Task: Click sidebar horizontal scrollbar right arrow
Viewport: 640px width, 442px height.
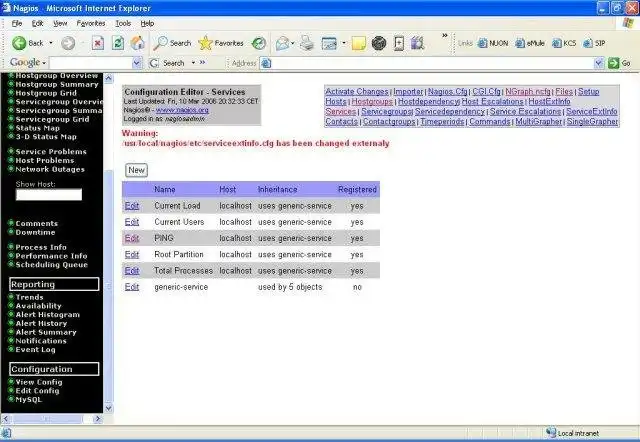Action: pyautogui.click(x=98, y=419)
